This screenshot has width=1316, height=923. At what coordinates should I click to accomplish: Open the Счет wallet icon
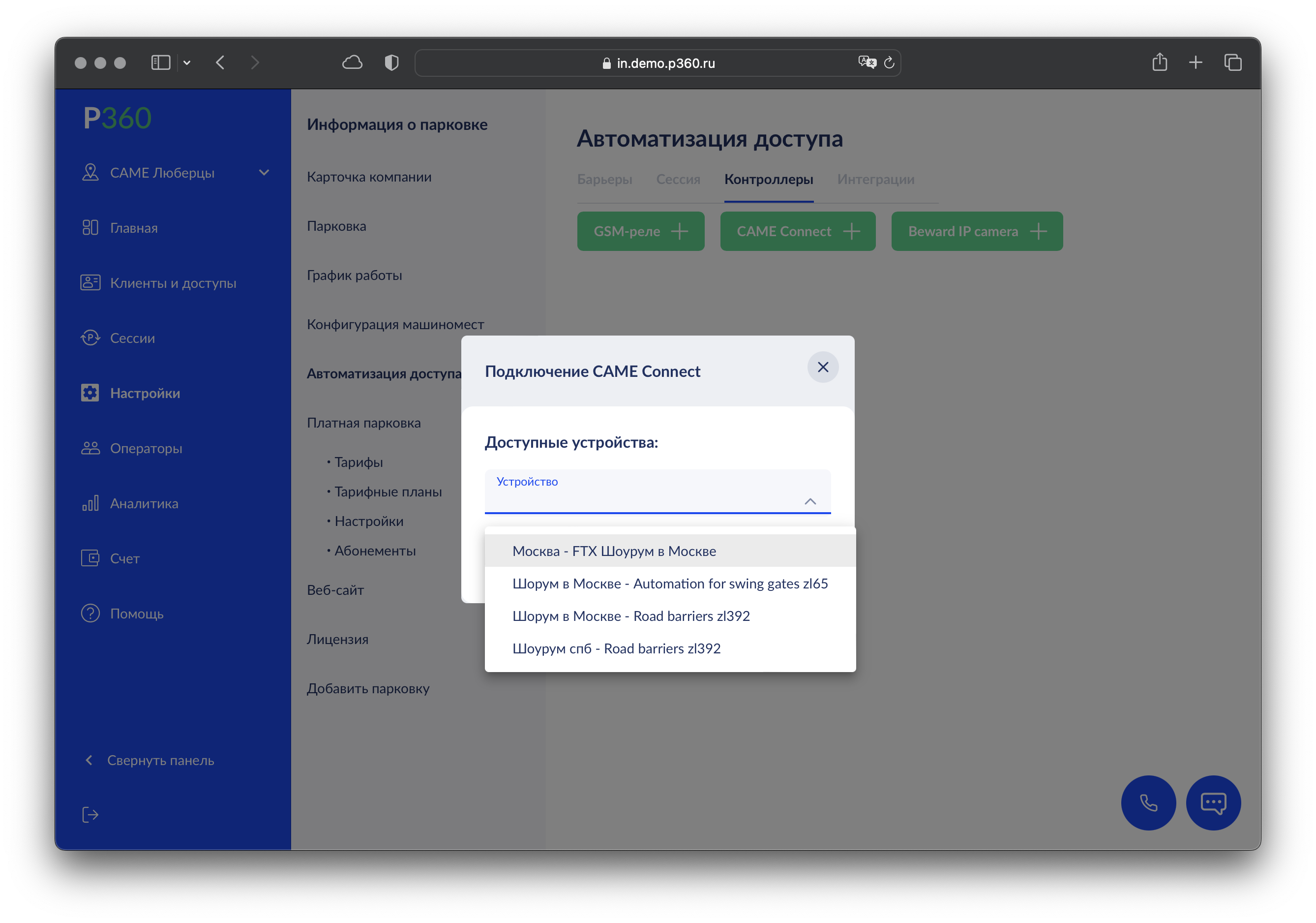pos(90,558)
